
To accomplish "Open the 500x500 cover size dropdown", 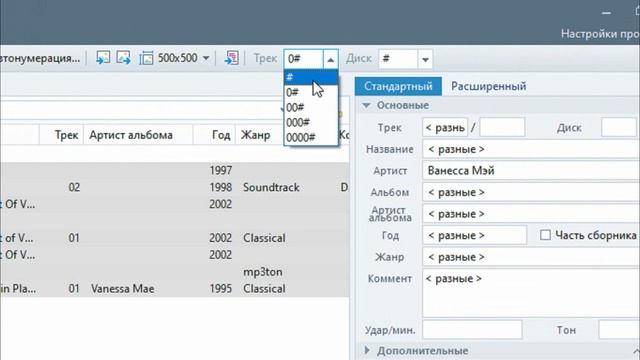I will (x=206, y=58).
